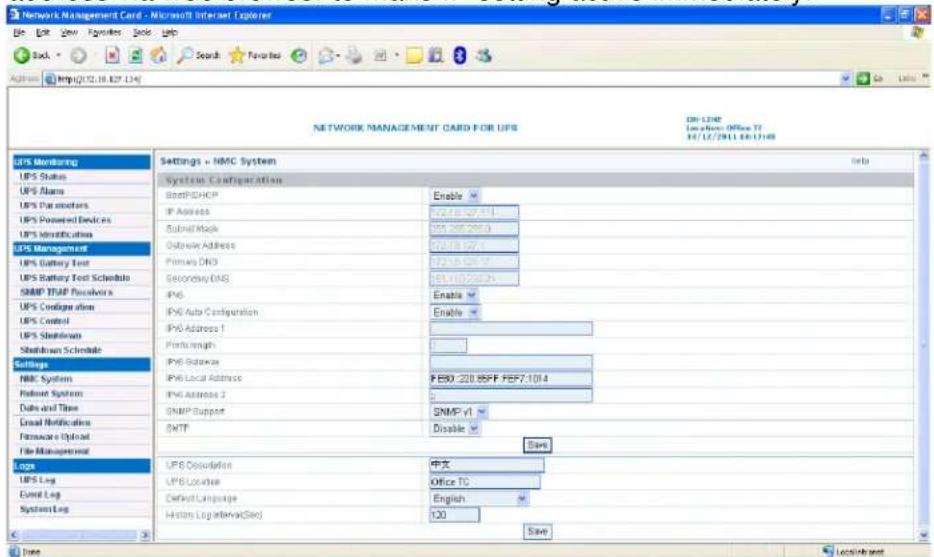Open Date and Time settings

(49, 408)
